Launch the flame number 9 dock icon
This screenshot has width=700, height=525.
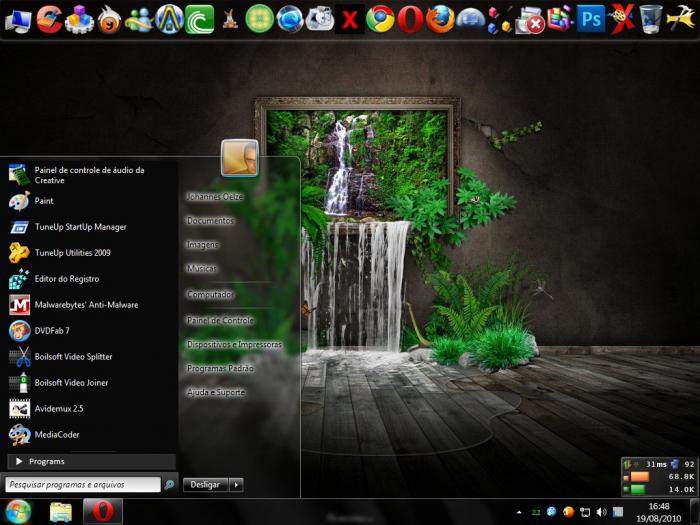109,20
